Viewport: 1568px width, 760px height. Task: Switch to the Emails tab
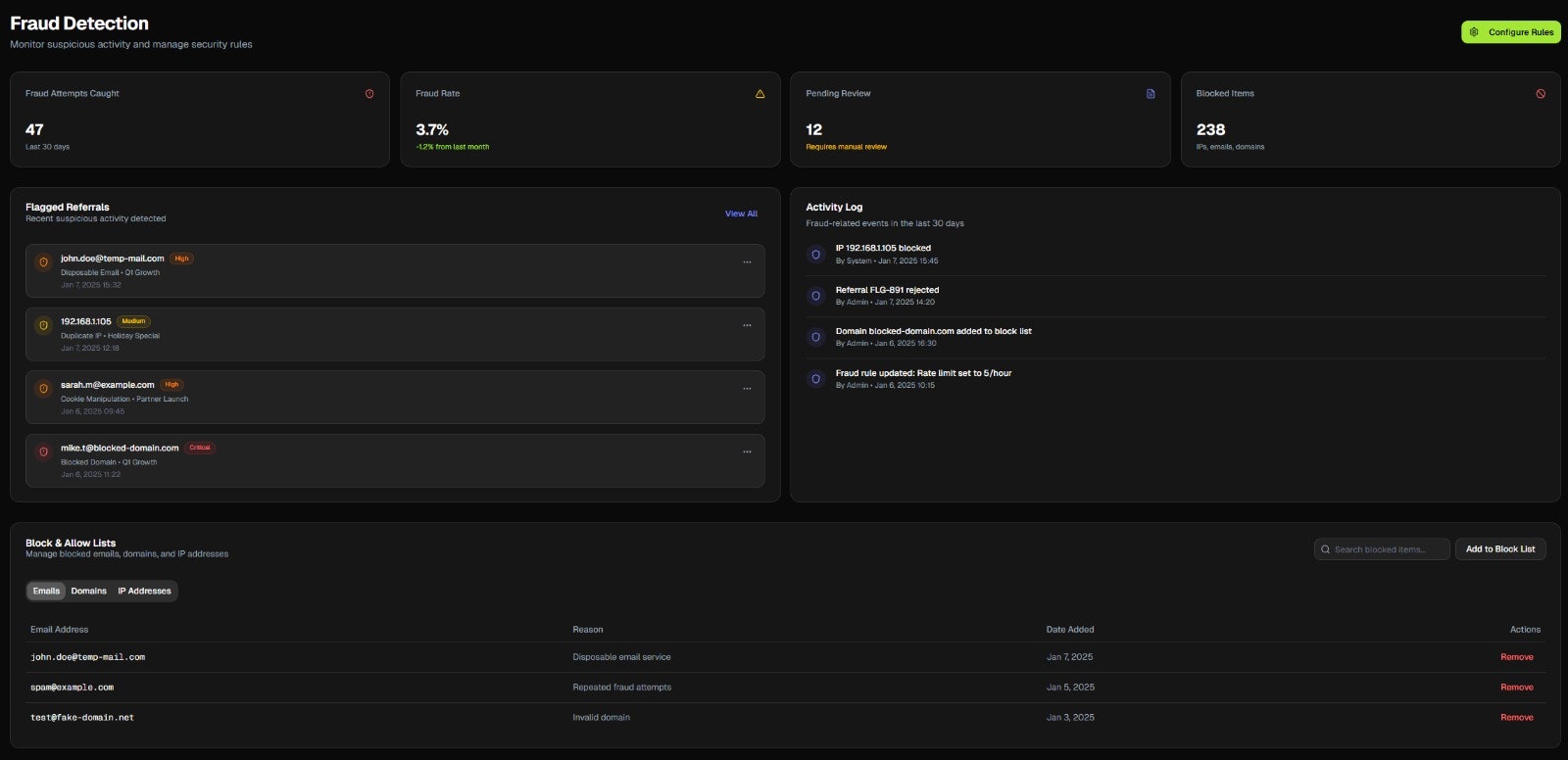[46, 591]
